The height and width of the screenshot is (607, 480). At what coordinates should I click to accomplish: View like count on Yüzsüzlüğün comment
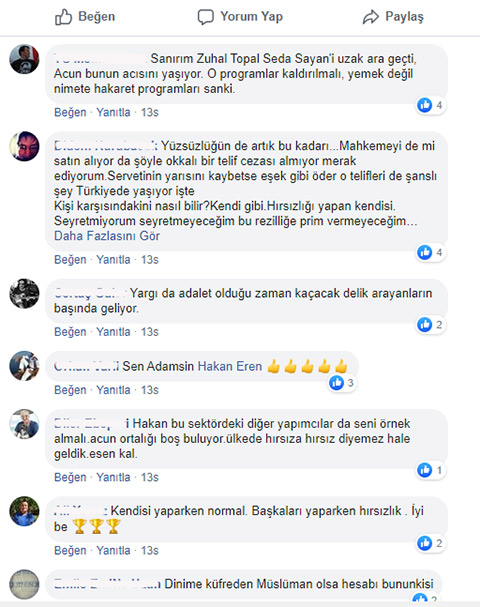430,252
